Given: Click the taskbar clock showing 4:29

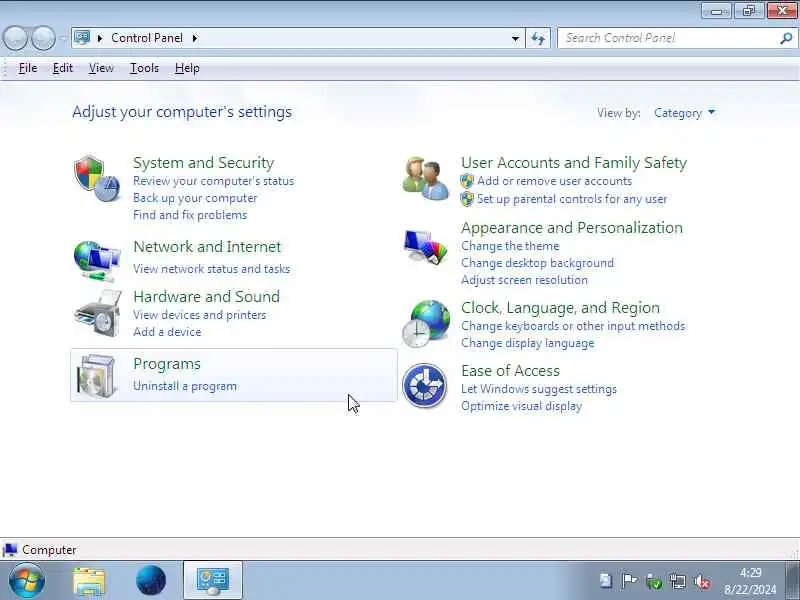Looking at the screenshot, I should click(750, 581).
